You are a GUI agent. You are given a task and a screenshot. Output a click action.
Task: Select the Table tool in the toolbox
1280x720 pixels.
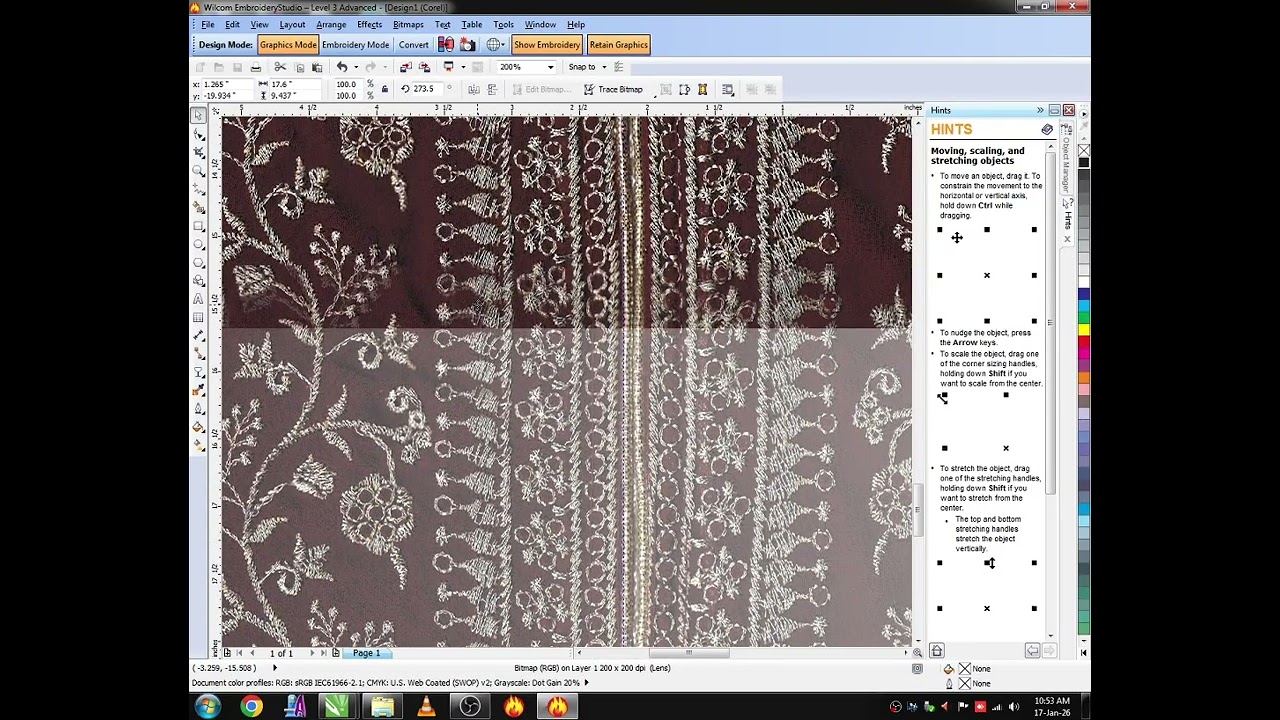pyautogui.click(x=198, y=317)
